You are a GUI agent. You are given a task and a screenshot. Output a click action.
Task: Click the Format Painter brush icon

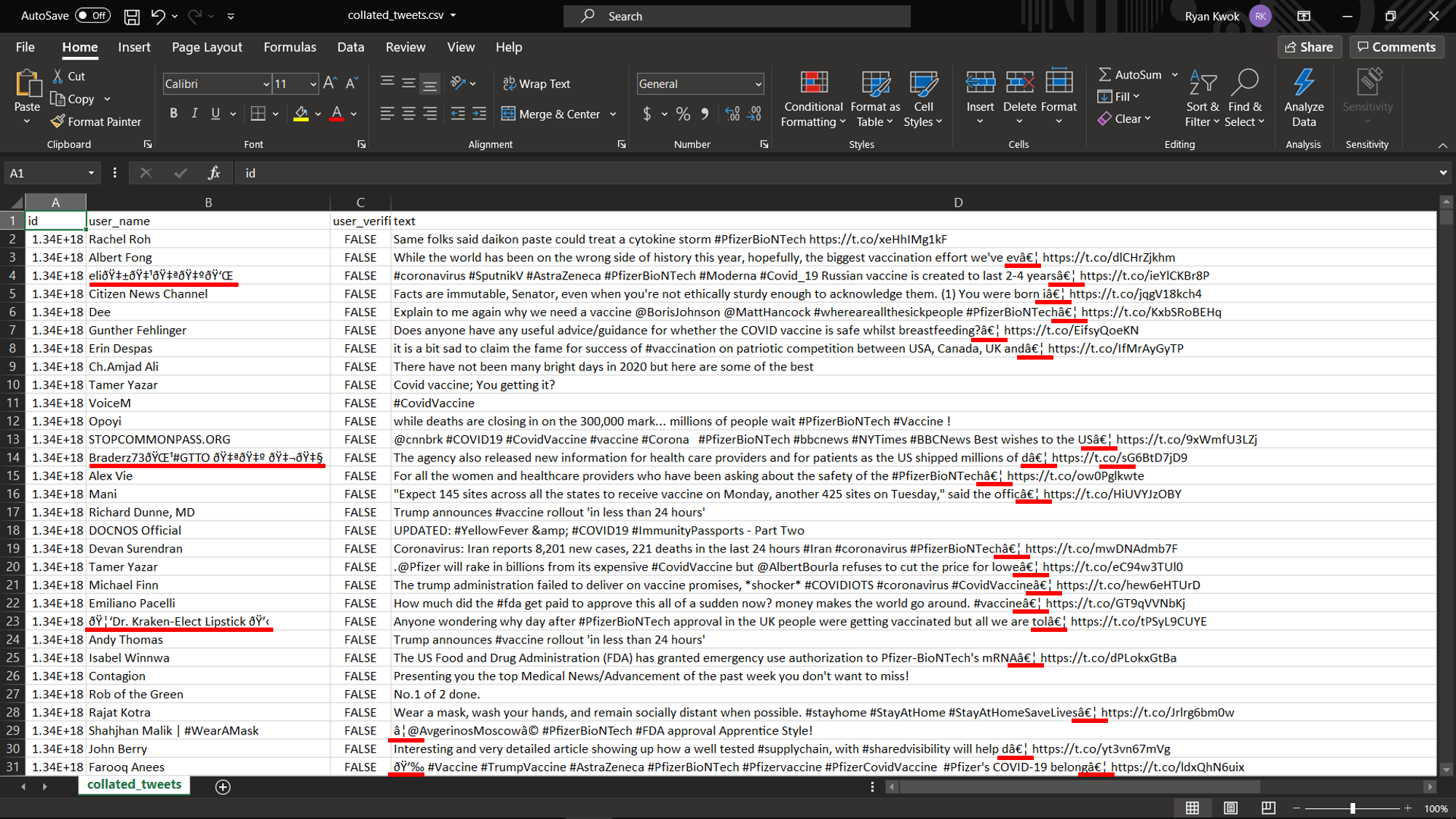tap(58, 122)
